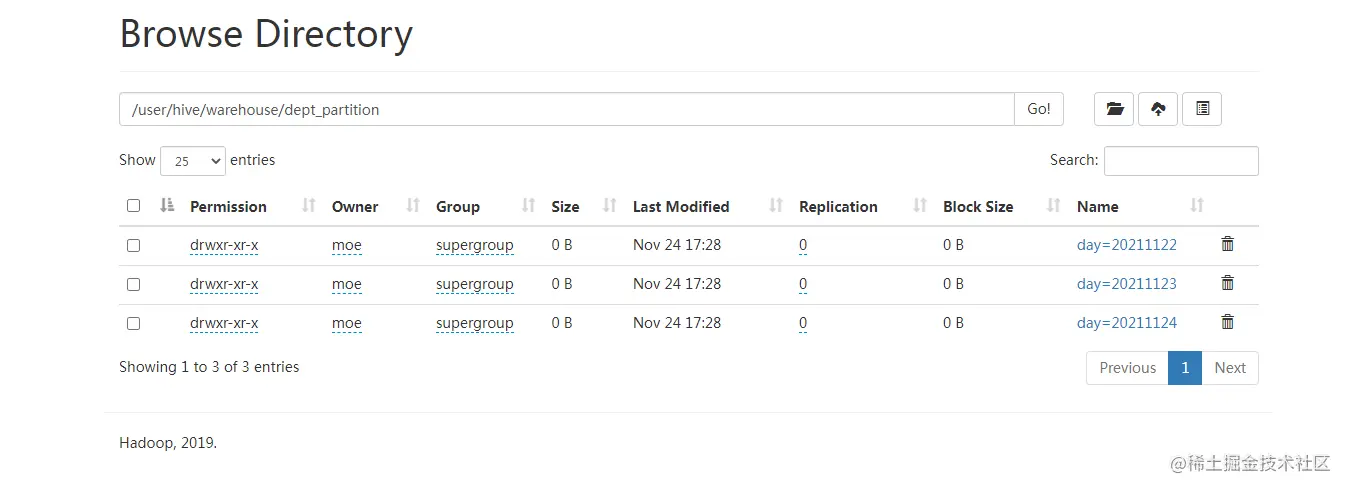Check the box for the day=20211122 row
Image resolution: width=1347 pixels, height=490 pixels.
(x=134, y=245)
